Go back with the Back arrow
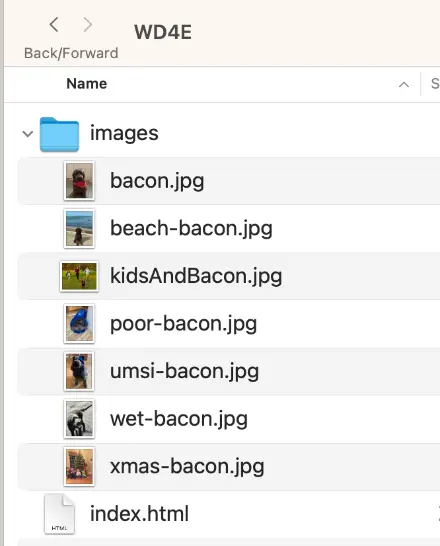Viewport: 440px width, 546px height. pos(54,25)
